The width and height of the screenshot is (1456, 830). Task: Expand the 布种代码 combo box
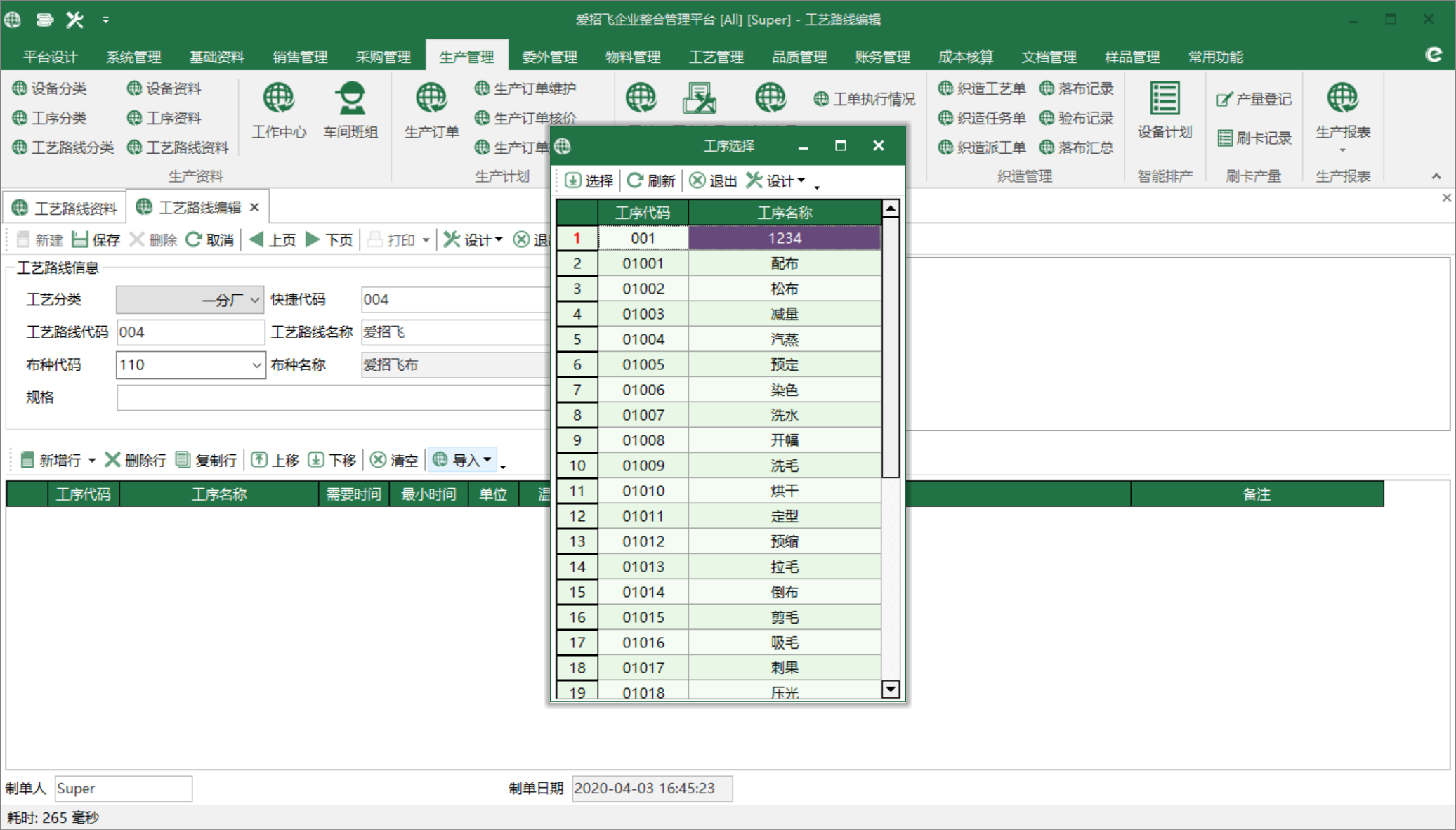coord(256,365)
